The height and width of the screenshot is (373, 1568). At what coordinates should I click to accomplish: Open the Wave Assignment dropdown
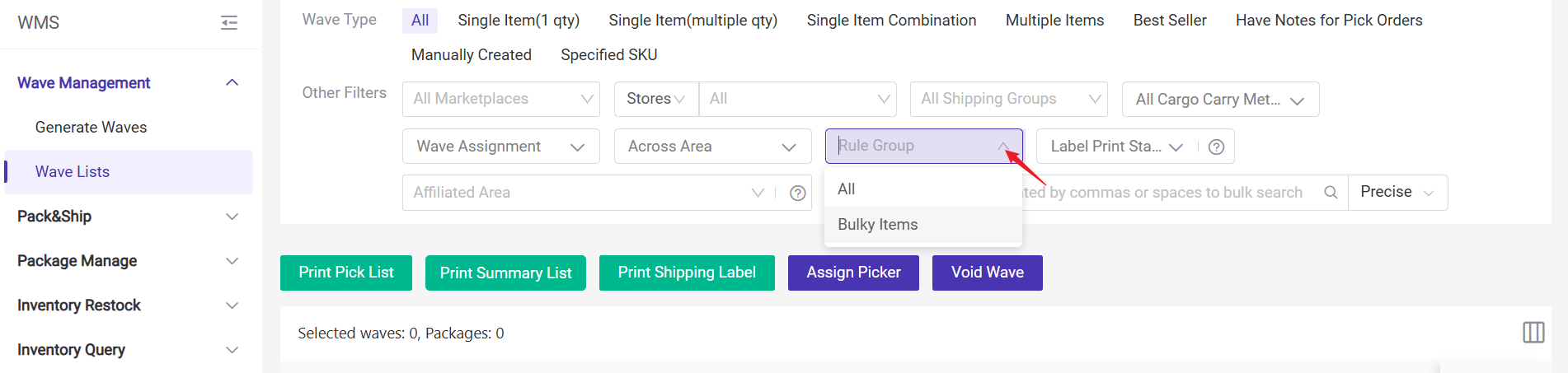500,147
